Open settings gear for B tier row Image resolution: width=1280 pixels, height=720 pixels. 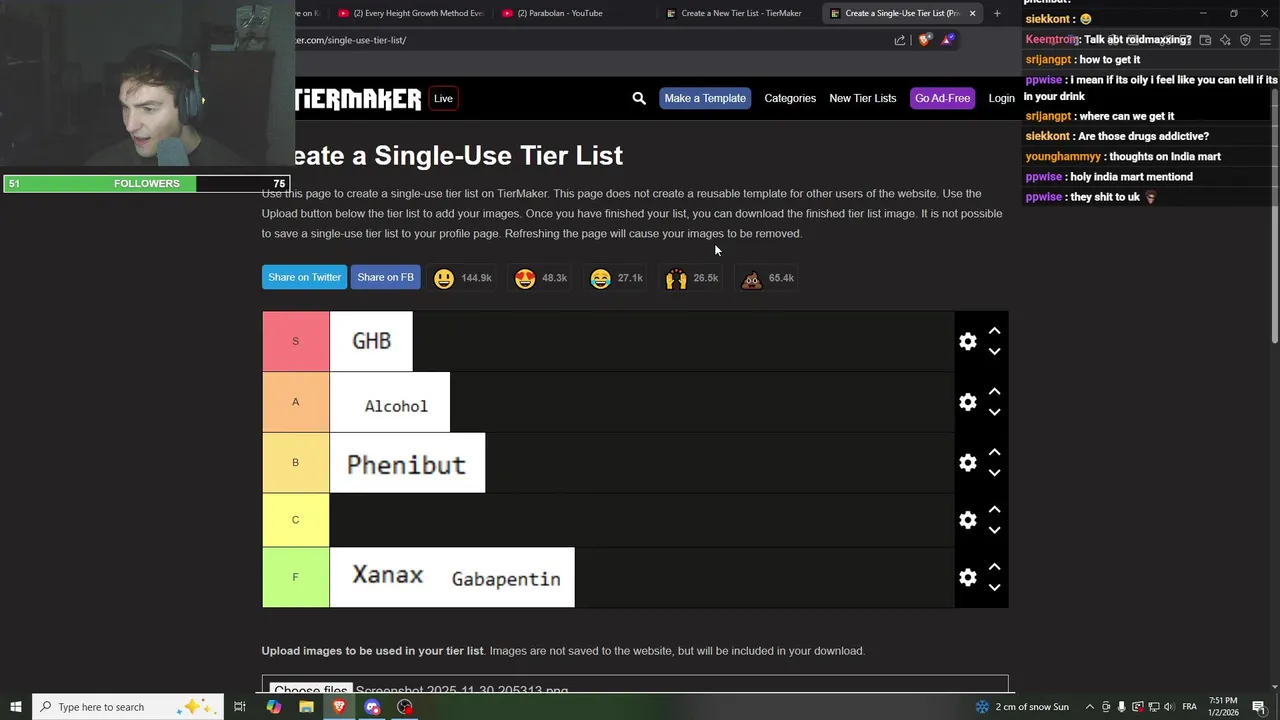[968, 463]
